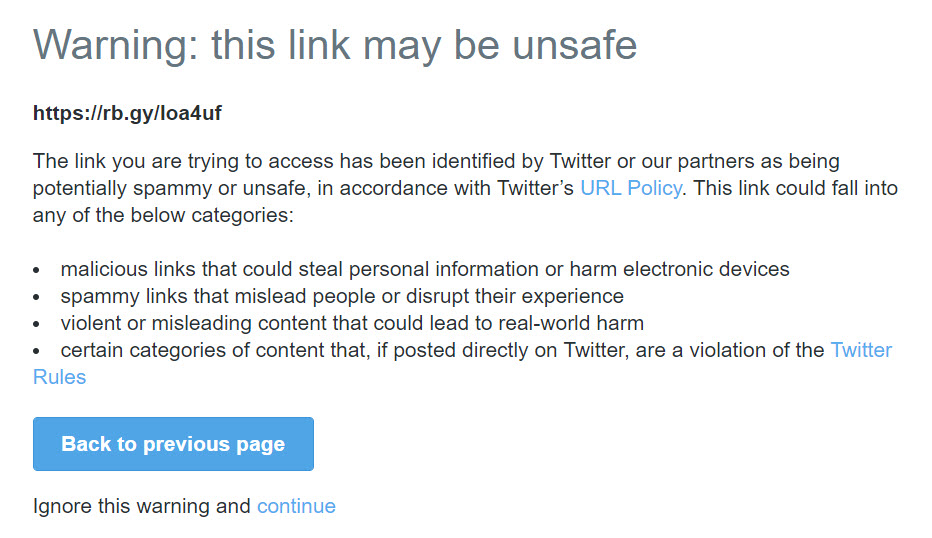Click the Back to previous page button
Viewport: 932px width, 538px height.
coord(173,444)
